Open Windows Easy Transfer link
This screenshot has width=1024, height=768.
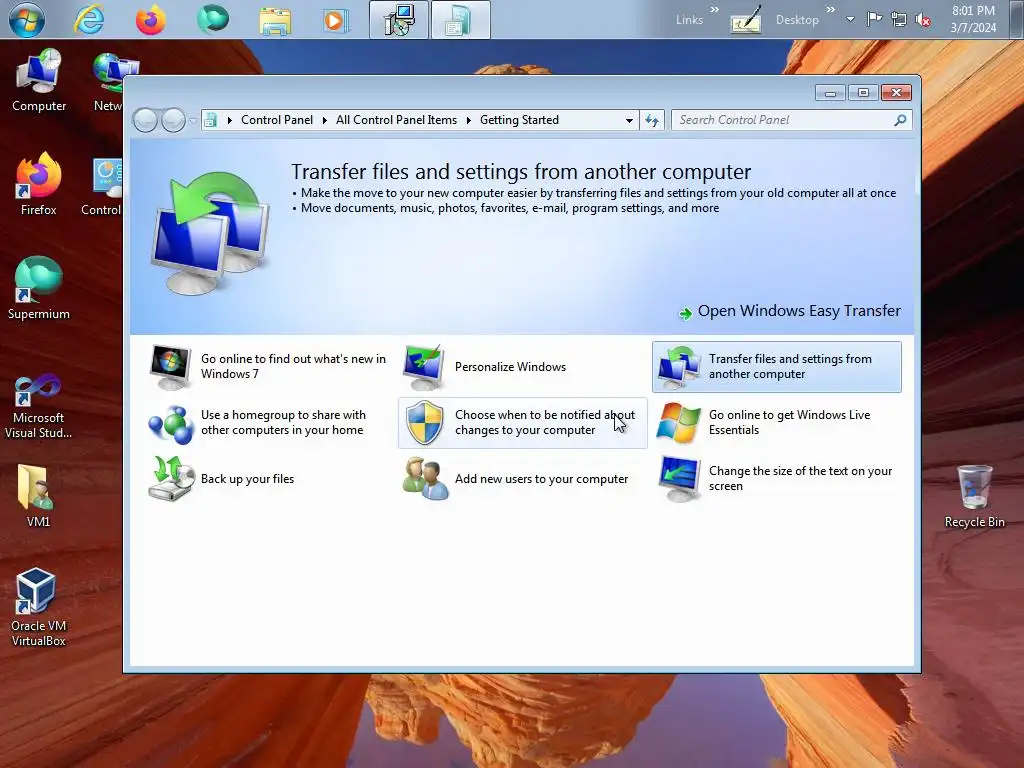click(x=799, y=311)
